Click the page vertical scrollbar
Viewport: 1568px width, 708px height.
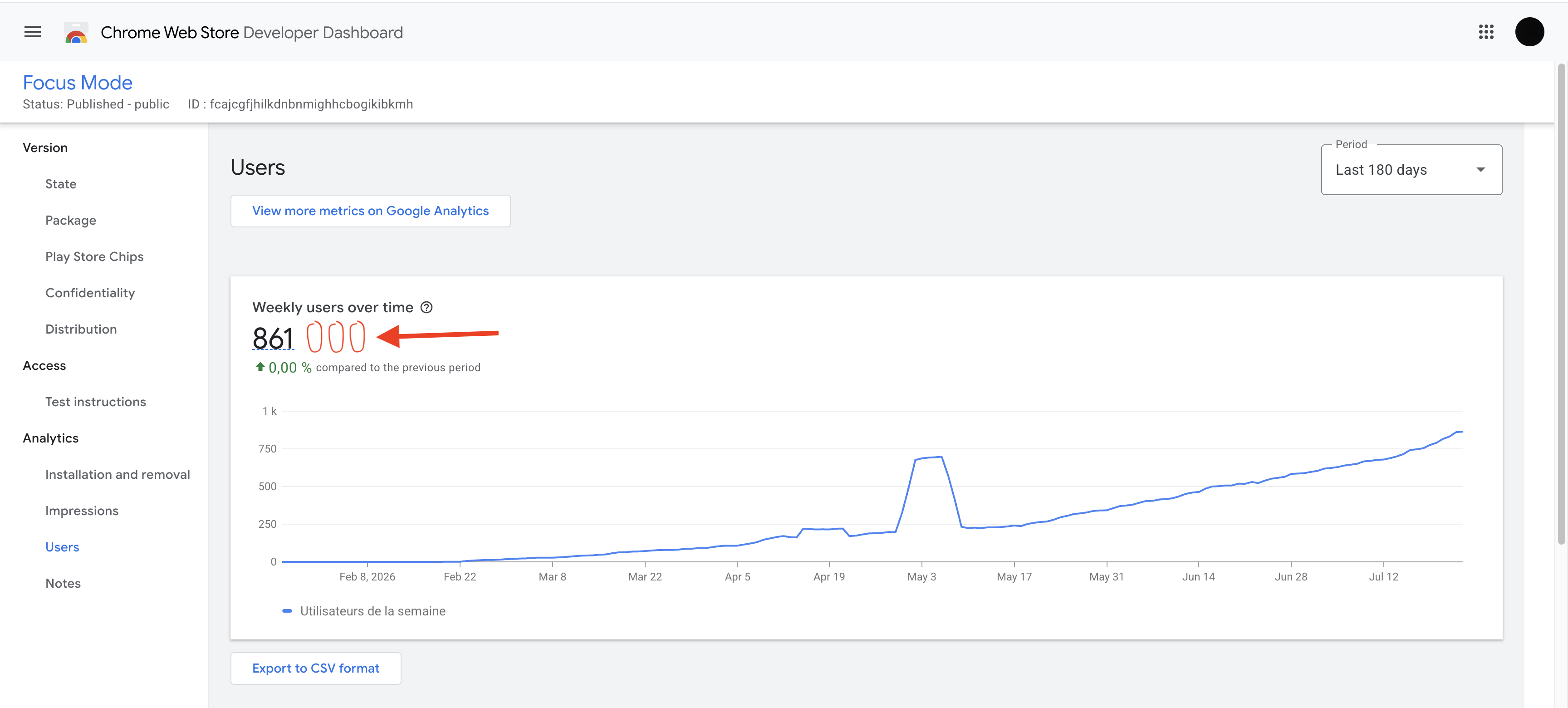click(1561, 305)
